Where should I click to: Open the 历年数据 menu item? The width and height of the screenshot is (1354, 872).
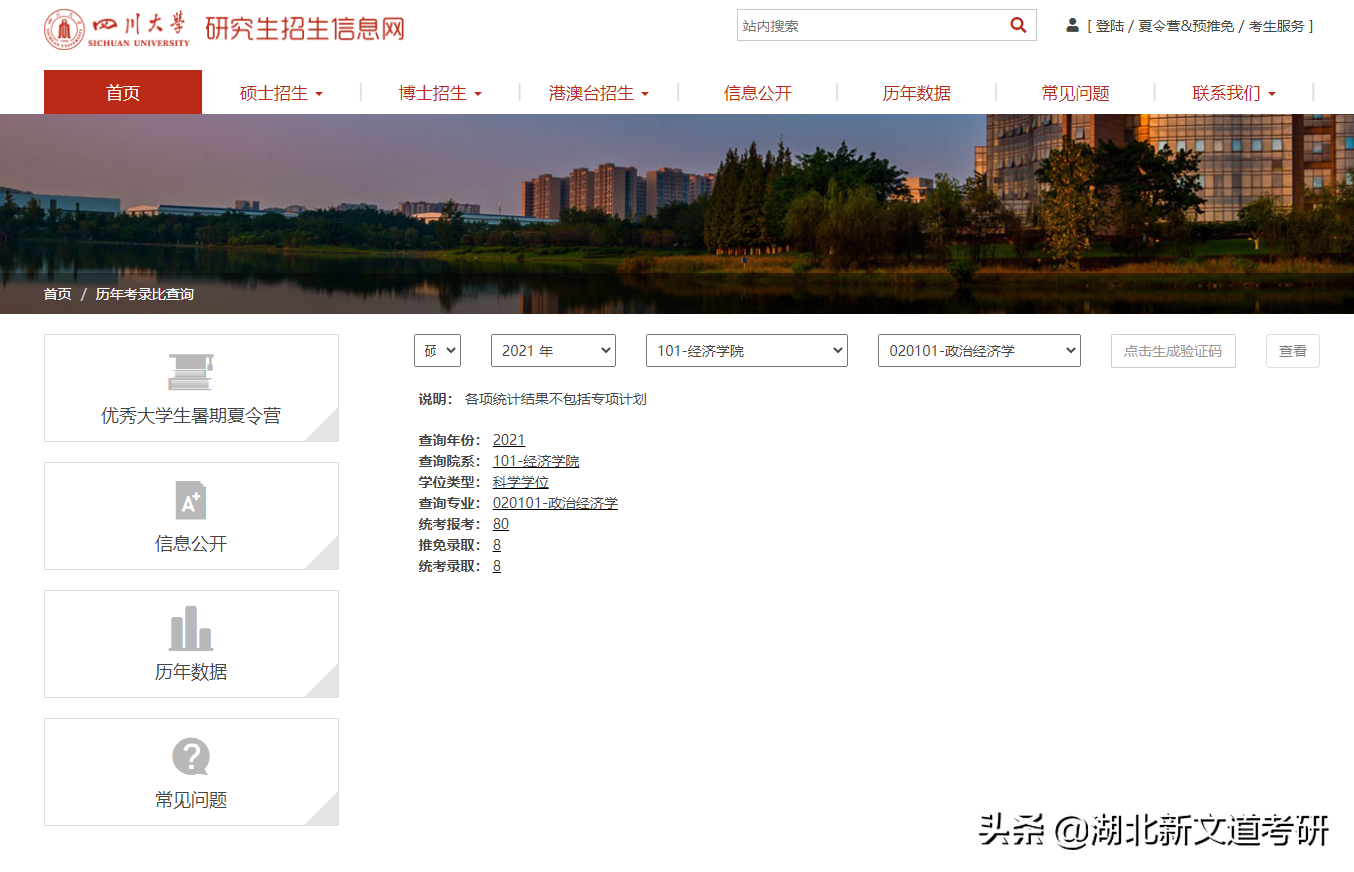point(916,92)
